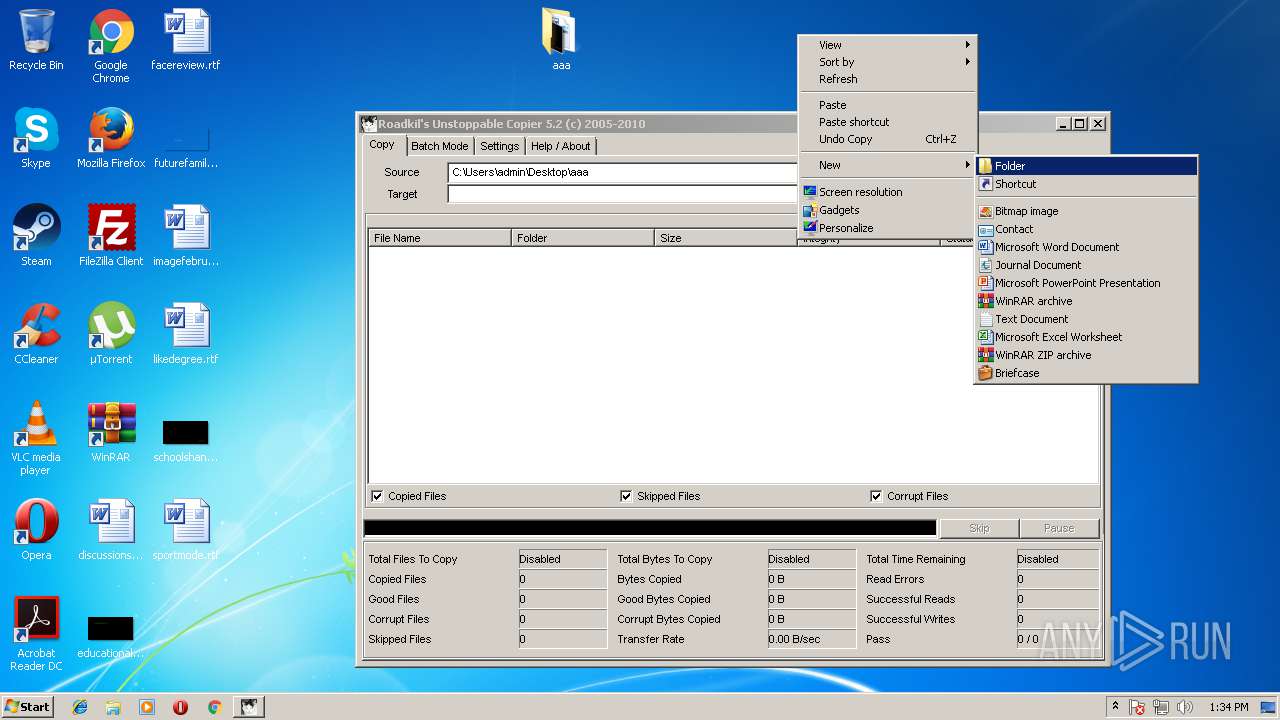This screenshot has height=720, width=1280.
Task: Create new Microsoft Word Document
Action: click(1086, 247)
